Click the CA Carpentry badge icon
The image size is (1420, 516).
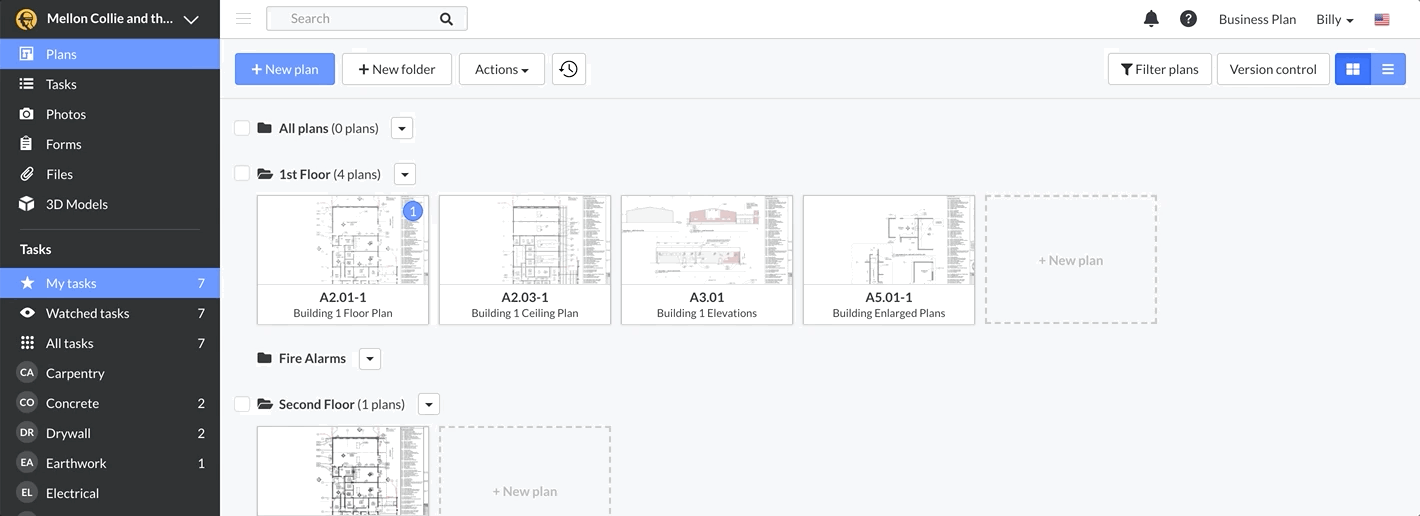(27, 373)
